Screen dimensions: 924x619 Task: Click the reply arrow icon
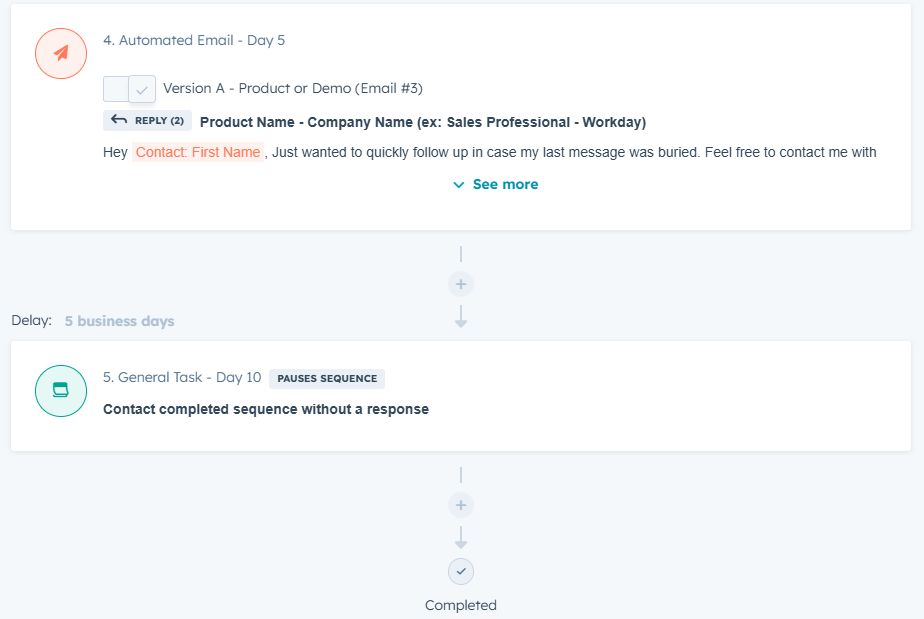pos(119,120)
